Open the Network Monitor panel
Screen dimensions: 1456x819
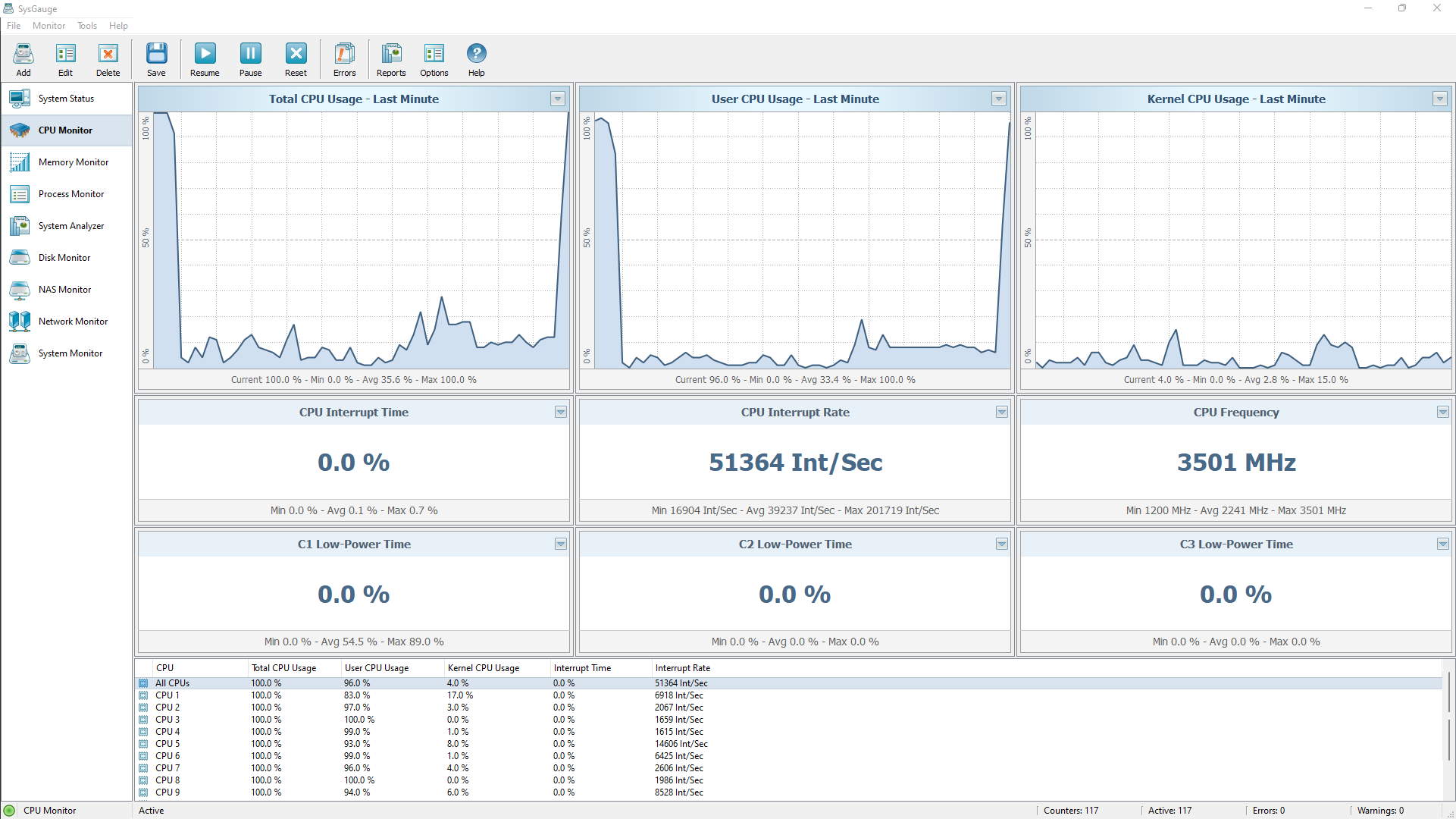click(73, 321)
